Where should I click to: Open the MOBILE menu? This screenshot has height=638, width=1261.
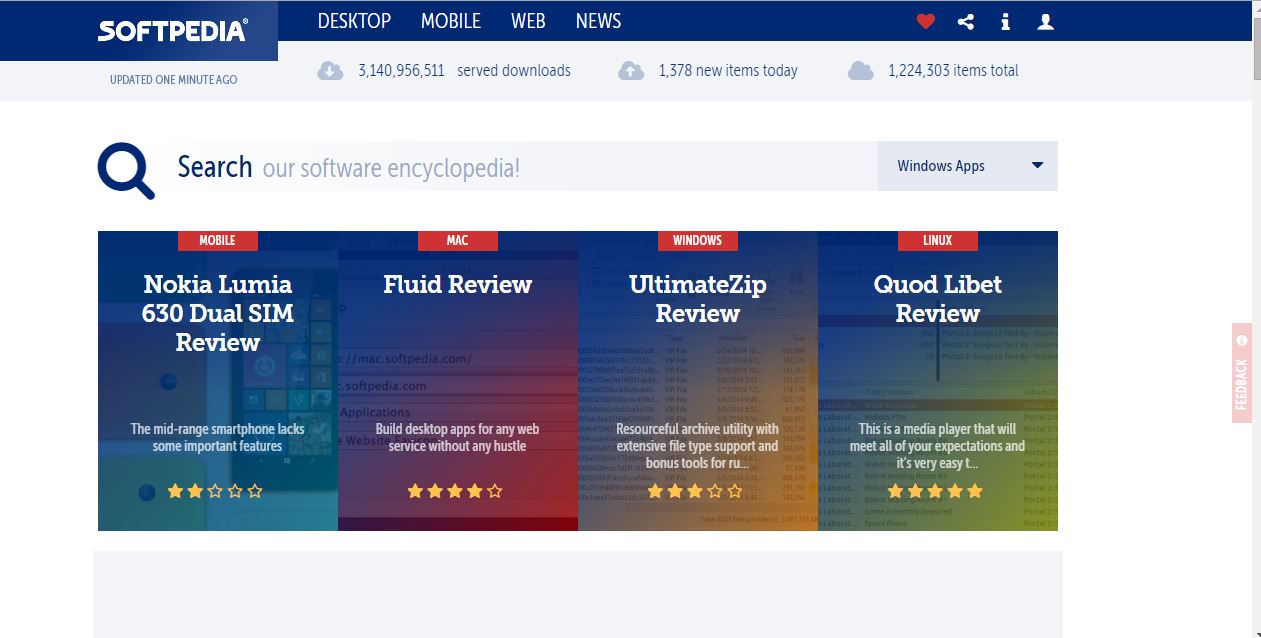pos(450,21)
